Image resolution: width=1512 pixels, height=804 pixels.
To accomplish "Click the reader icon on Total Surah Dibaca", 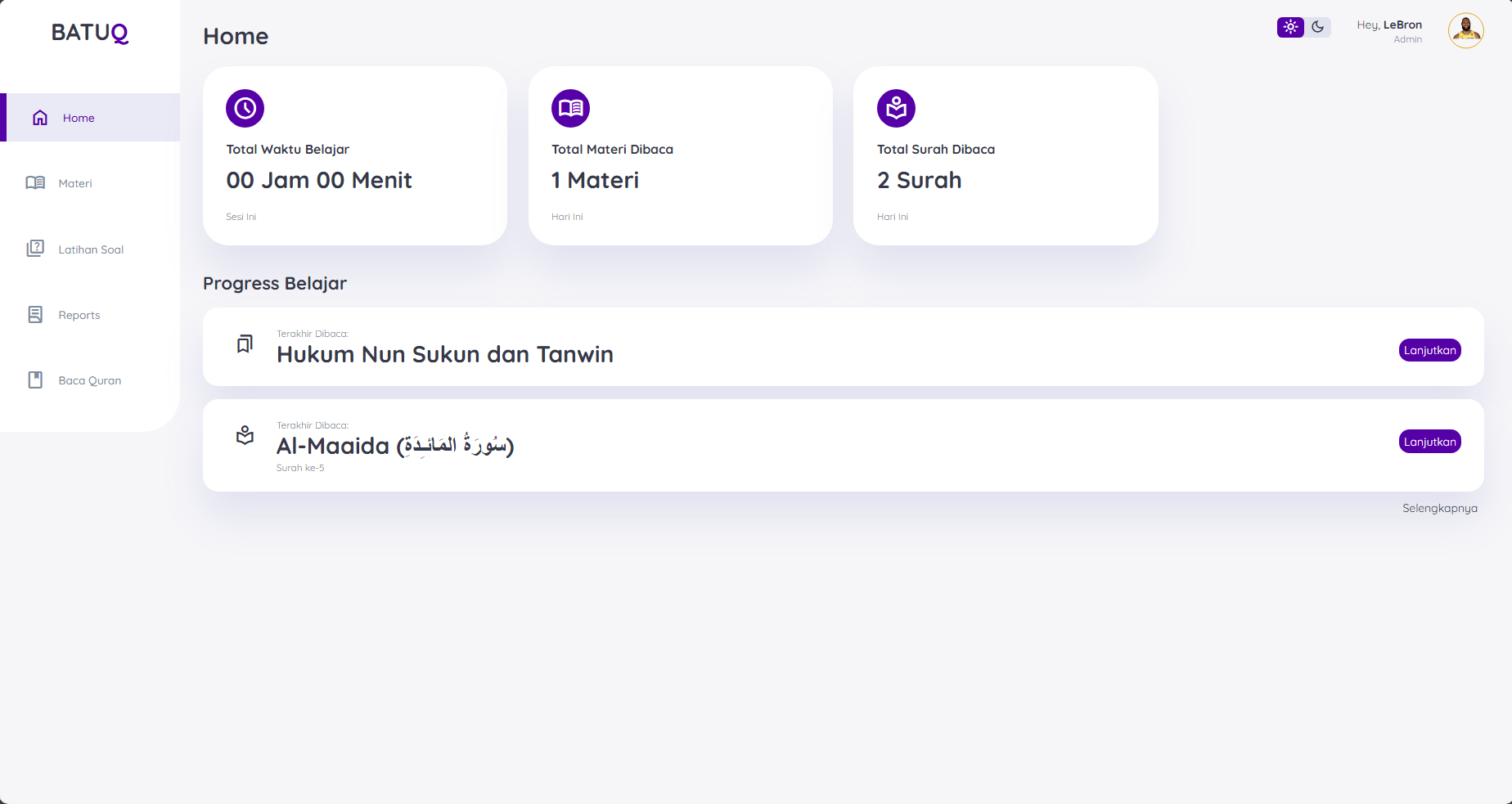I will coord(896,108).
